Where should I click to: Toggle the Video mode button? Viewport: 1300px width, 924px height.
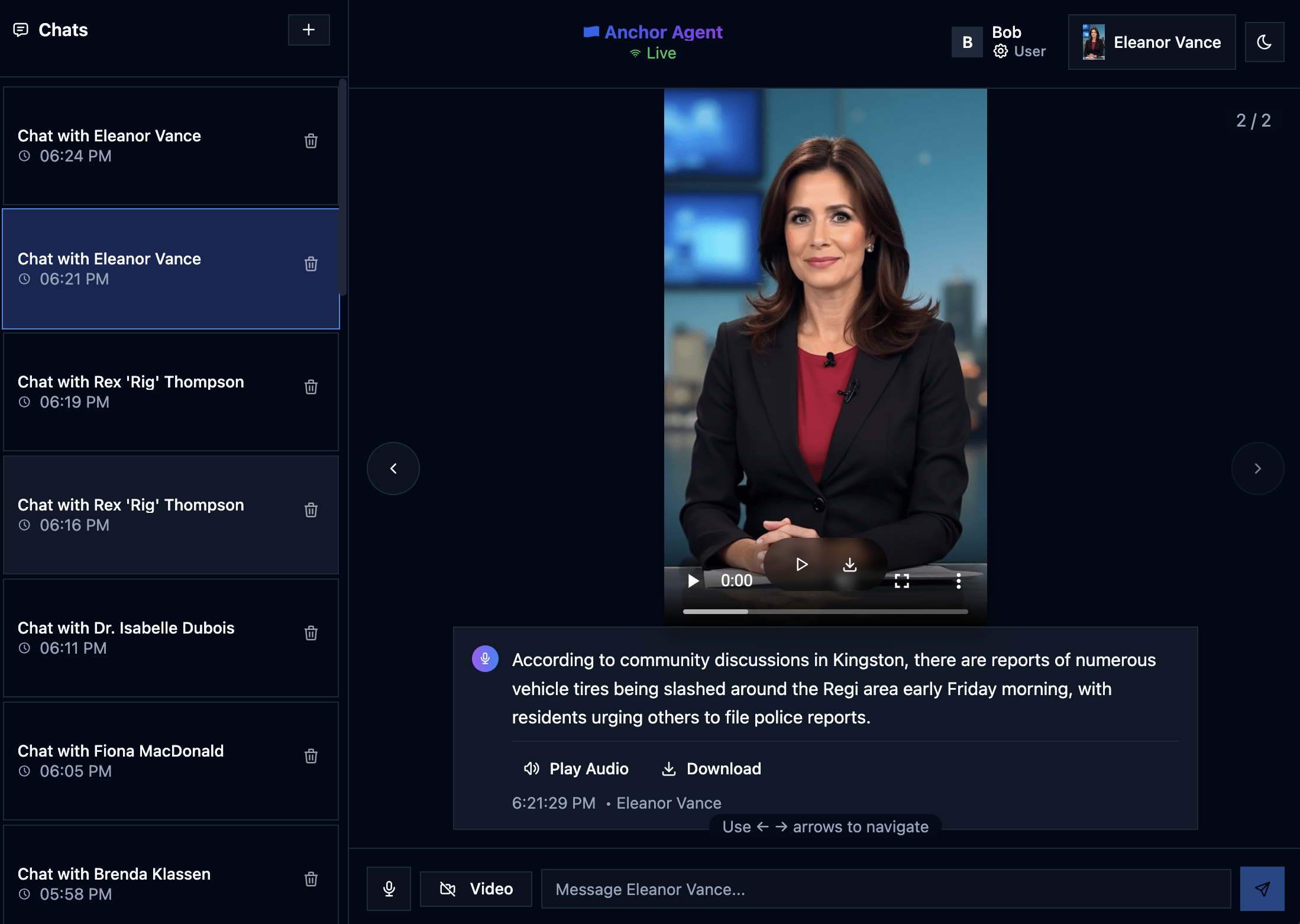[x=476, y=889]
